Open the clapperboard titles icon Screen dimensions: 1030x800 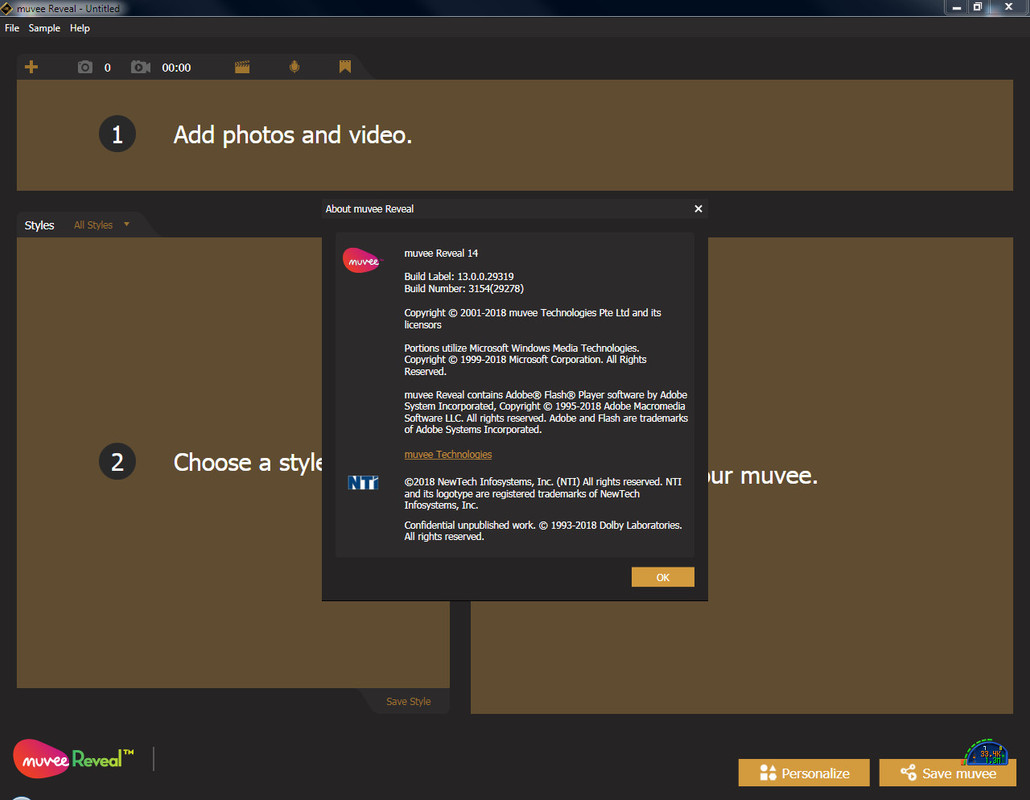242,67
